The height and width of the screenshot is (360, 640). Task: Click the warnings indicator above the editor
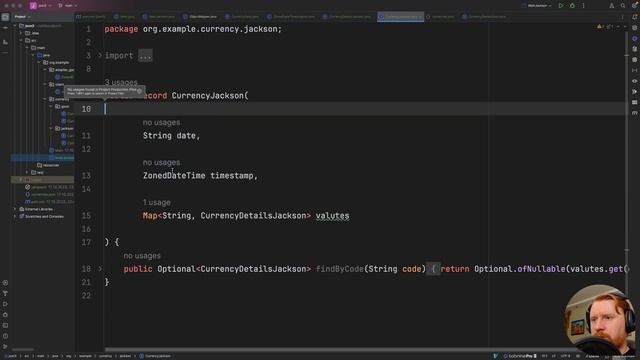tap(600, 27)
